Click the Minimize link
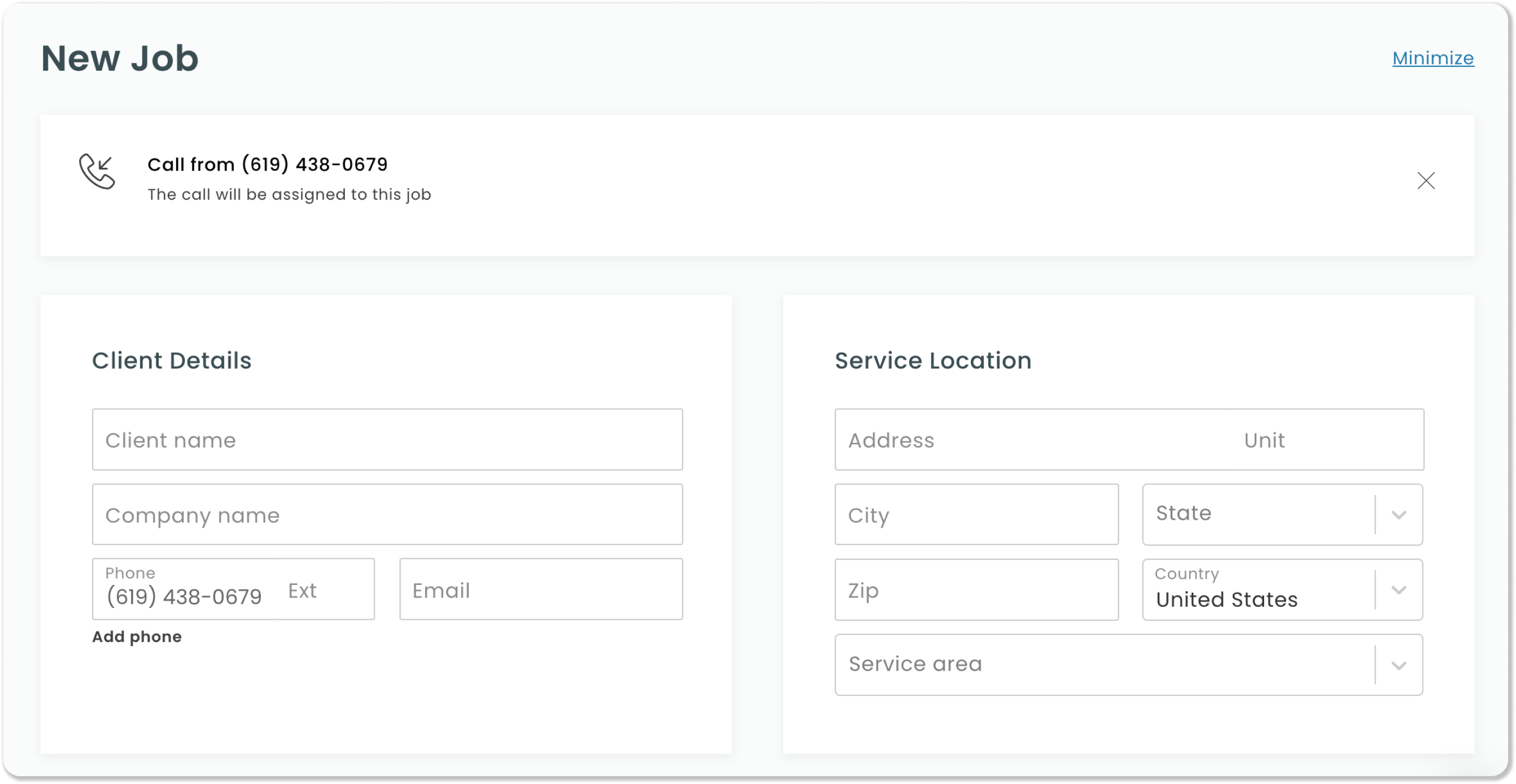1516x784 pixels. pos(1432,58)
